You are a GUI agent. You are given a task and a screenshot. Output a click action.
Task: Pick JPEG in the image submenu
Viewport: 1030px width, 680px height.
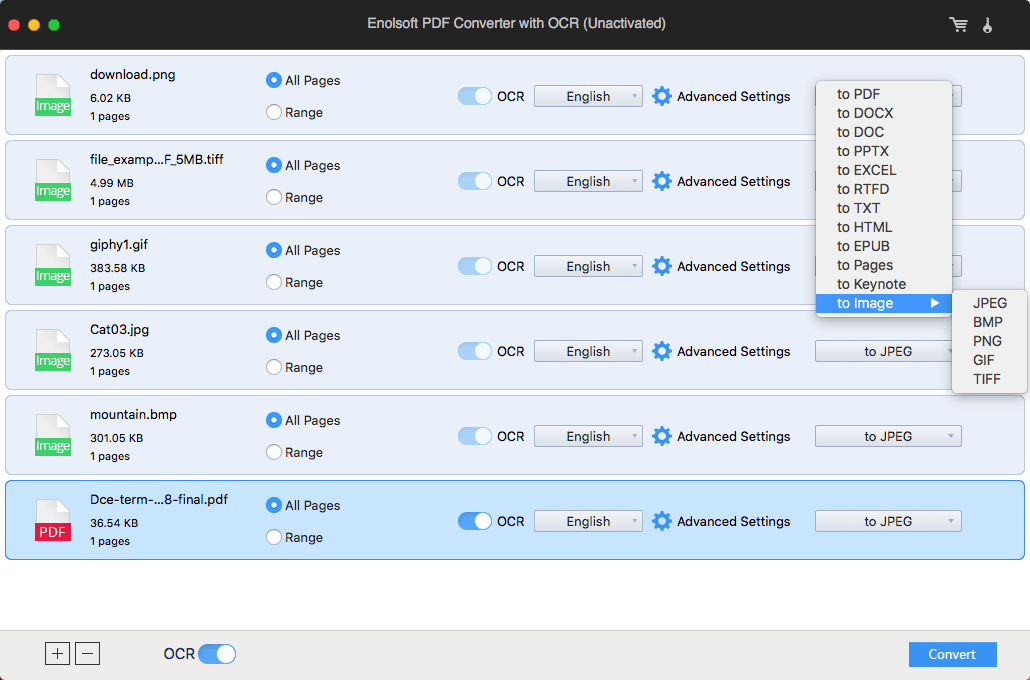pos(989,303)
